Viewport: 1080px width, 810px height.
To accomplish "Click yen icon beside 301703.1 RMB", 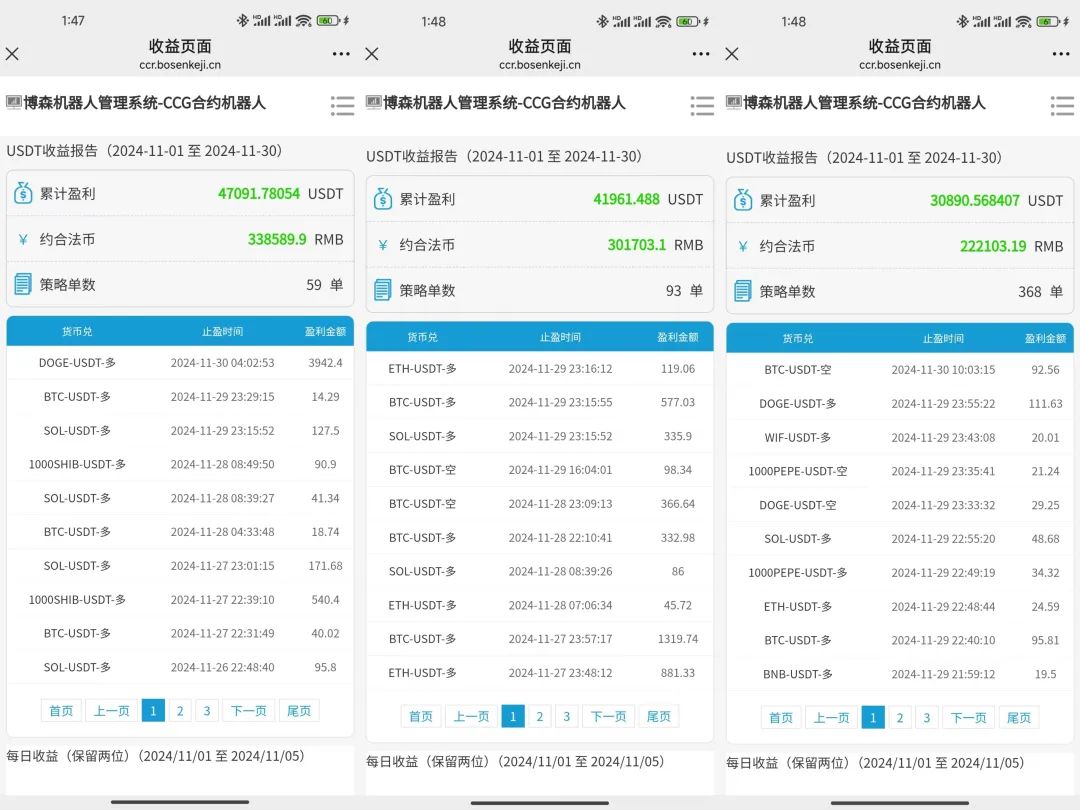I will click(x=382, y=245).
